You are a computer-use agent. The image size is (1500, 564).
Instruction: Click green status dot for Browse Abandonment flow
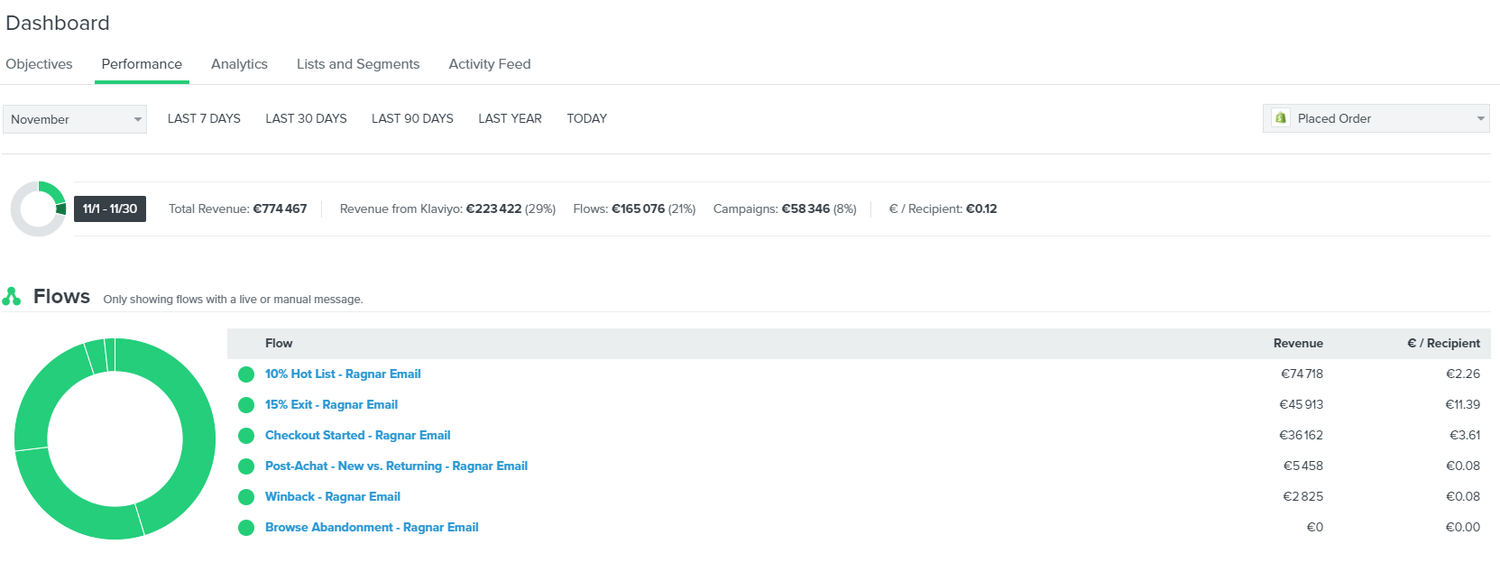pos(246,528)
